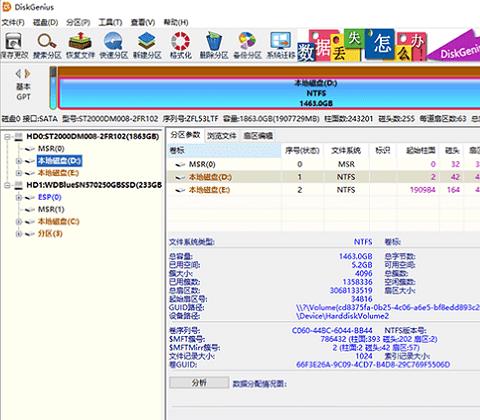Switch to the Browse Files (浏览文件) tab
The image size is (480, 420).
(221, 136)
